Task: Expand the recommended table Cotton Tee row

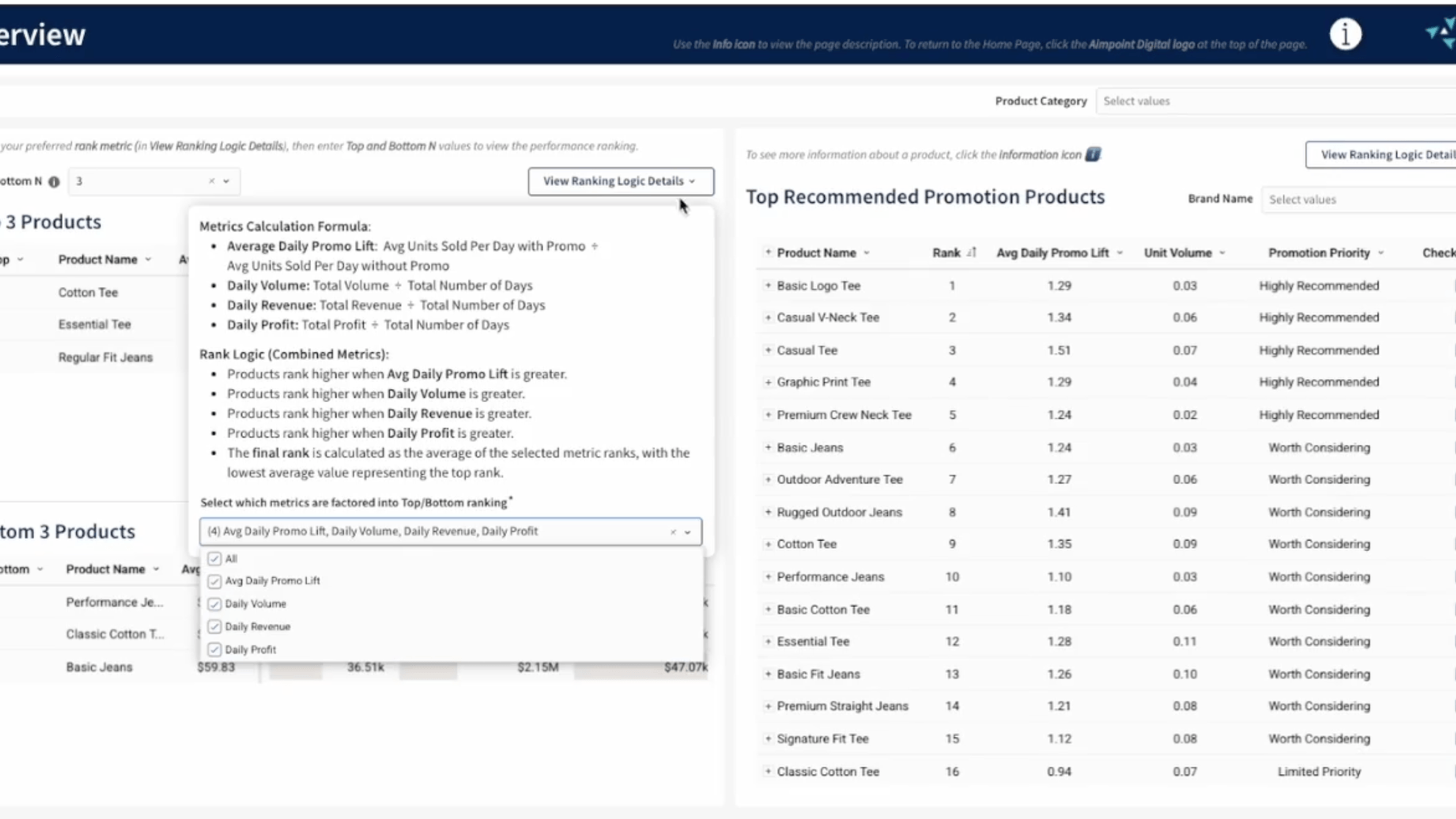Action: pos(767,544)
